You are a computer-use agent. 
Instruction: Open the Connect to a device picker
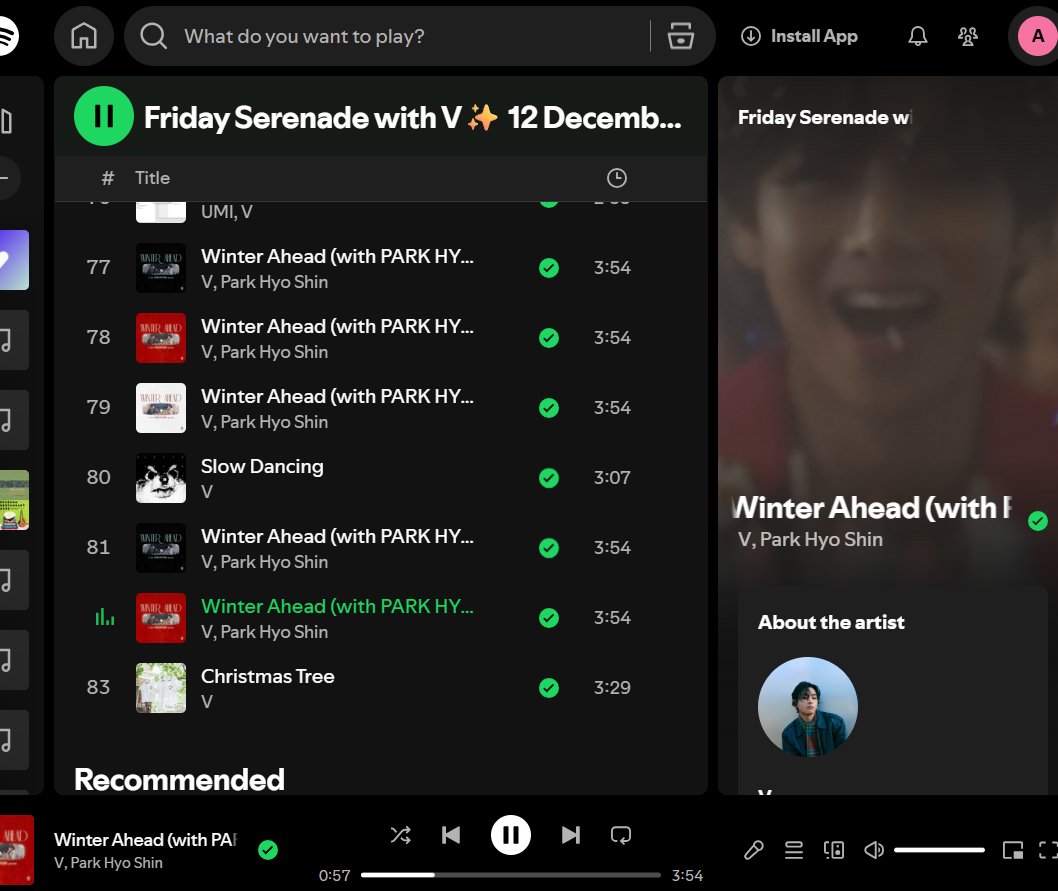tap(834, 849)
